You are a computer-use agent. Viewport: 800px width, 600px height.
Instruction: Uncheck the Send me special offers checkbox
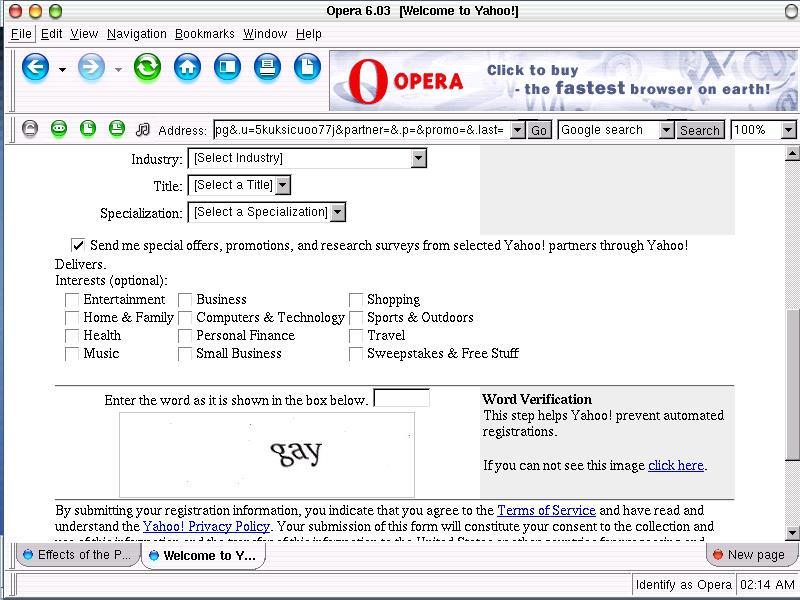pyautogui.click(x=78, y=245)
